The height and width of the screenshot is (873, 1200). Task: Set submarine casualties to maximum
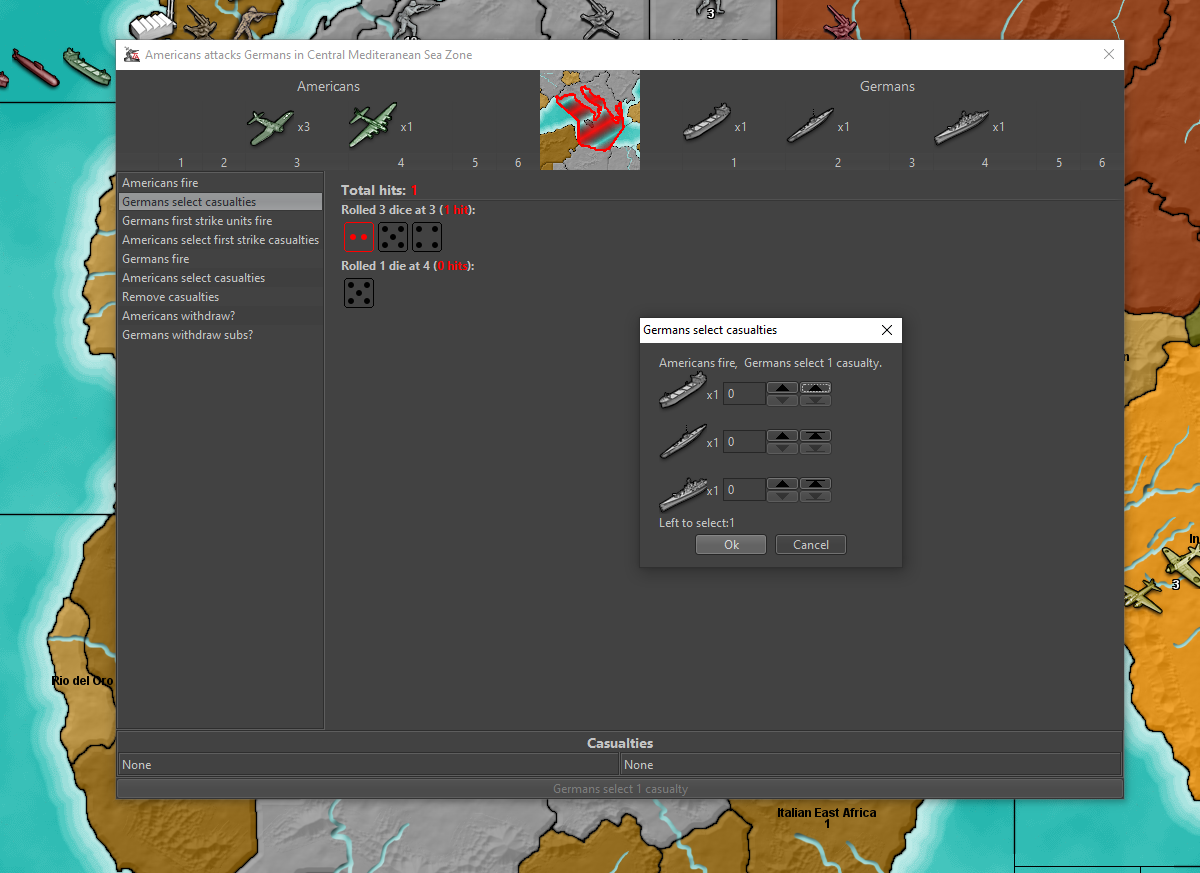[x=816, y=436]
